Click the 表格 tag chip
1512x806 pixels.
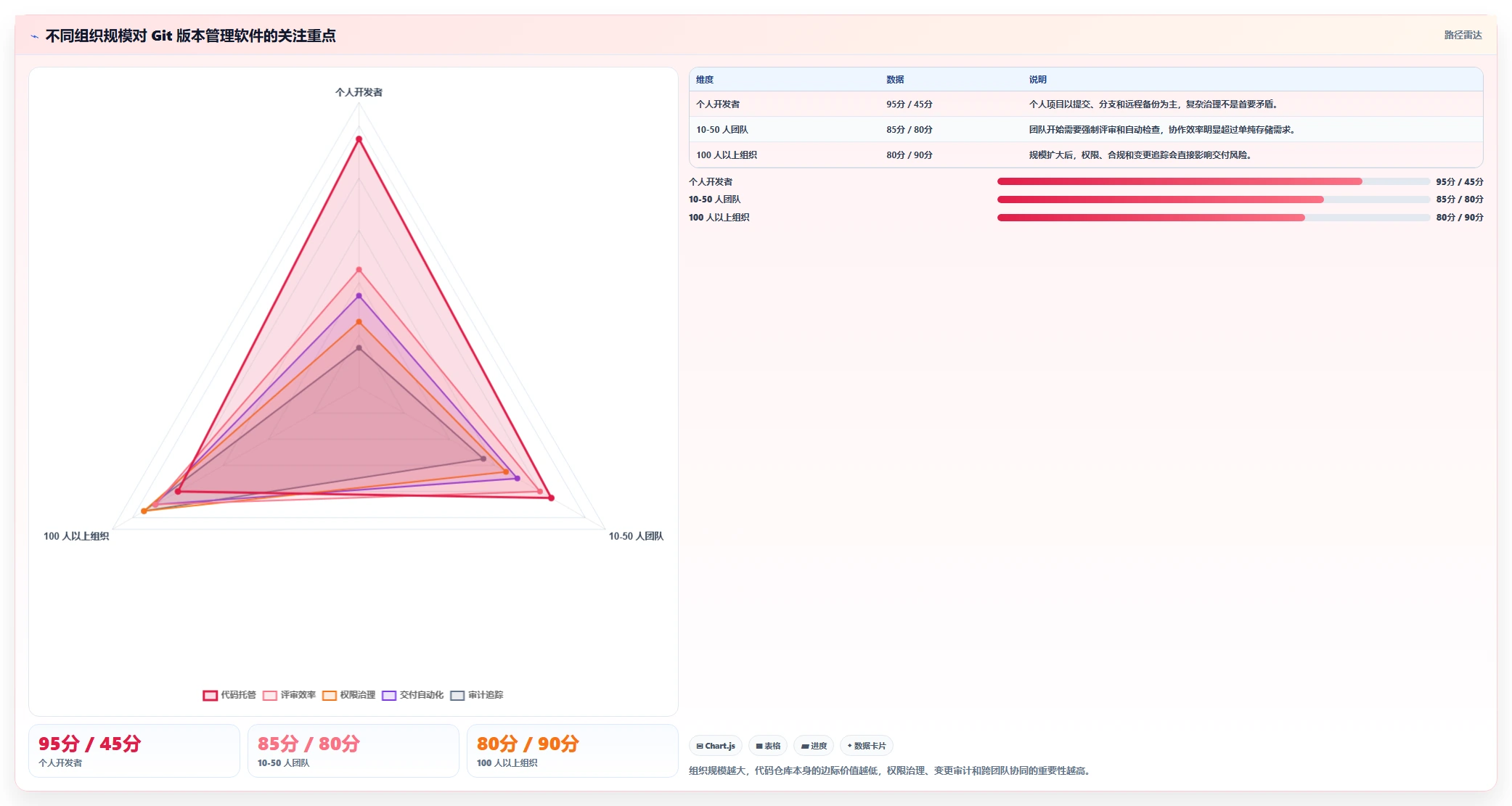point(767,746)
